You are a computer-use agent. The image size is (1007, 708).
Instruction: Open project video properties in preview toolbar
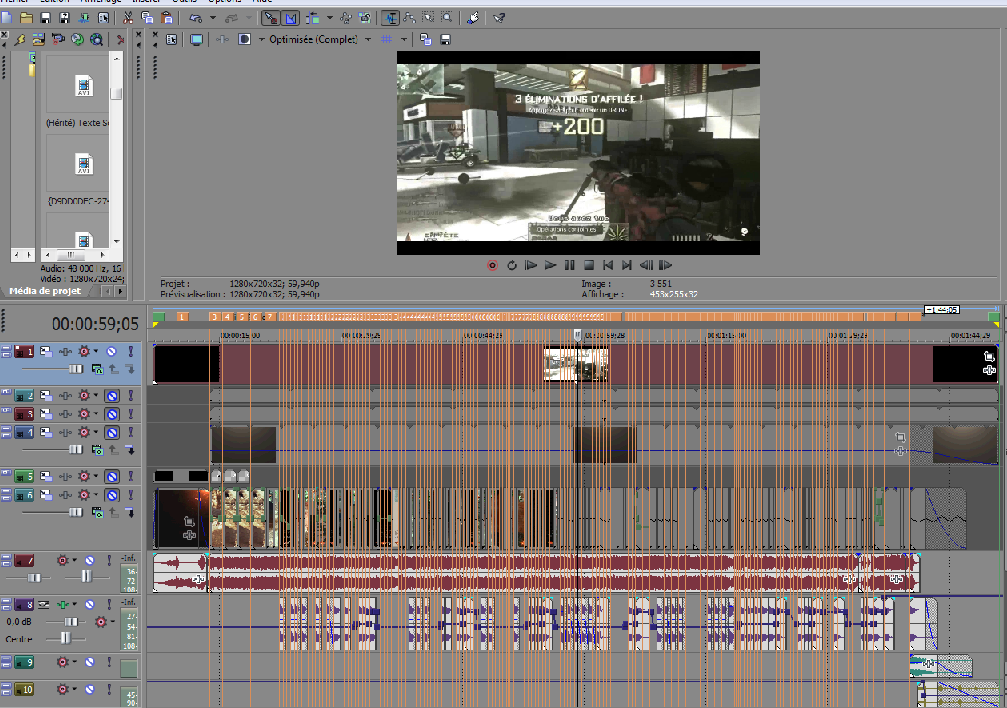pyautogui.click(x=171, y=40)
